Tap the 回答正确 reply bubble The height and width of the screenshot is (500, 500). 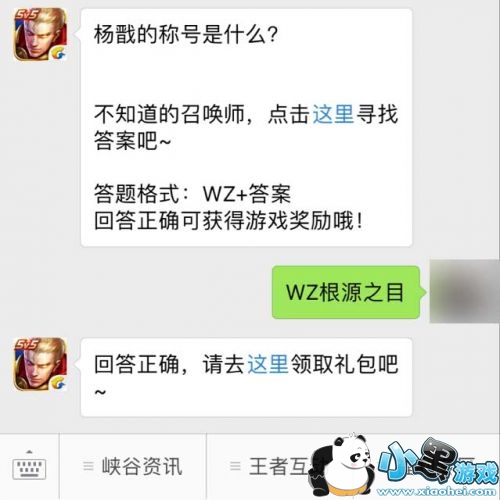click(246, 377)
